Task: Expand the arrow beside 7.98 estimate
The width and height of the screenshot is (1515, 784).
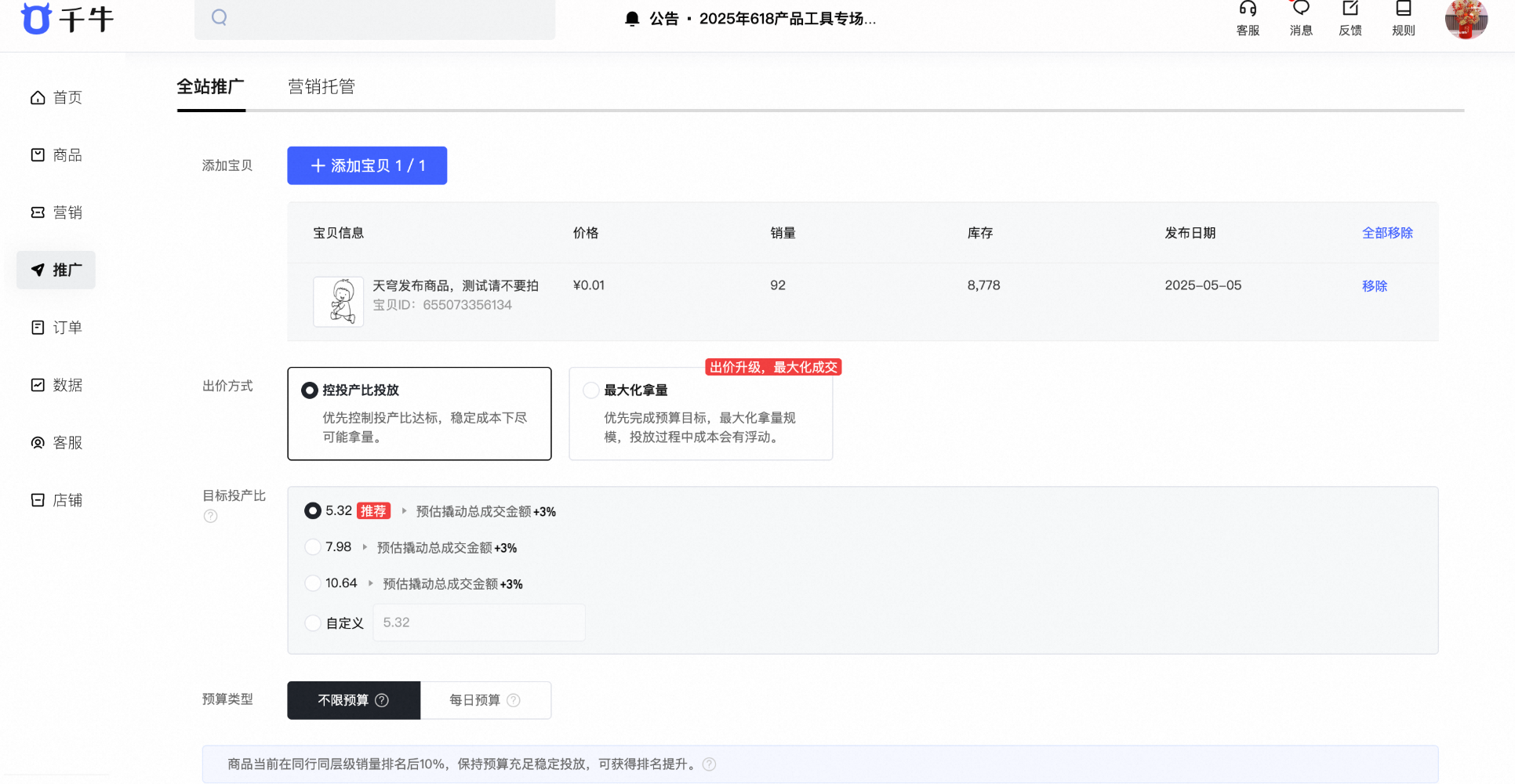Action: pos(365,547)
